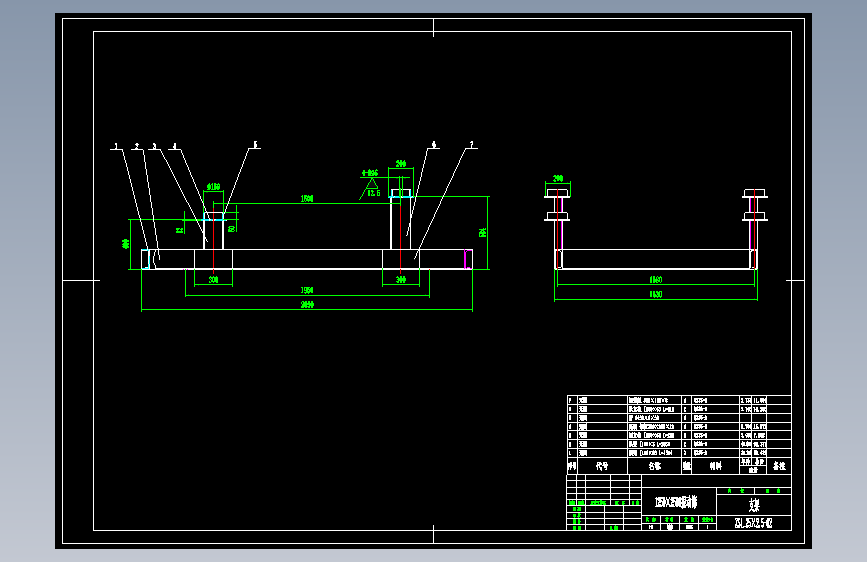Click the 代号 header cell in the parts table
The image size is (867, 562).
[x=602, y=466]
